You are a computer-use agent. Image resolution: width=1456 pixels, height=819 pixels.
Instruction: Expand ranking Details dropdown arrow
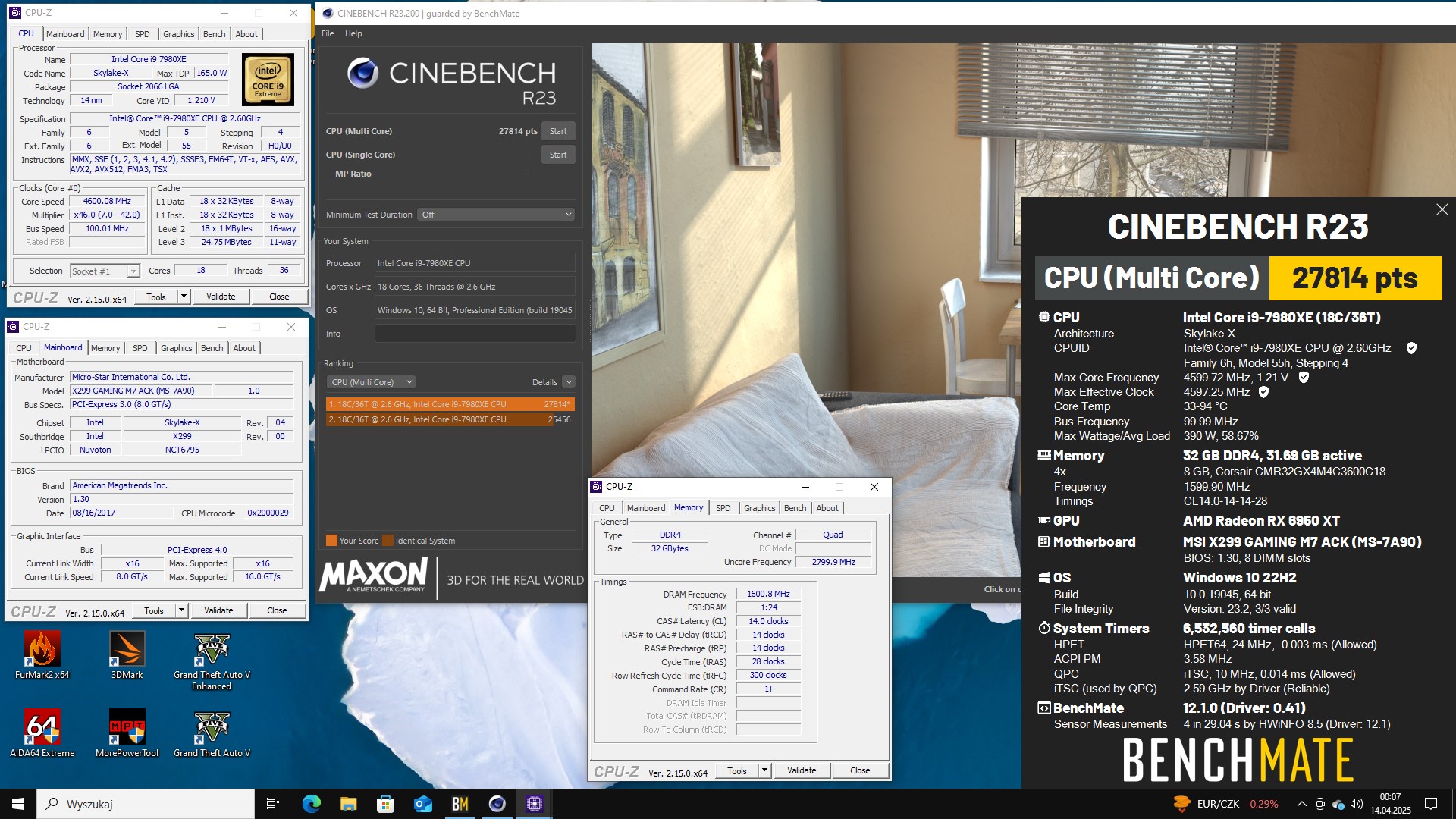click(x=569, y=382)
